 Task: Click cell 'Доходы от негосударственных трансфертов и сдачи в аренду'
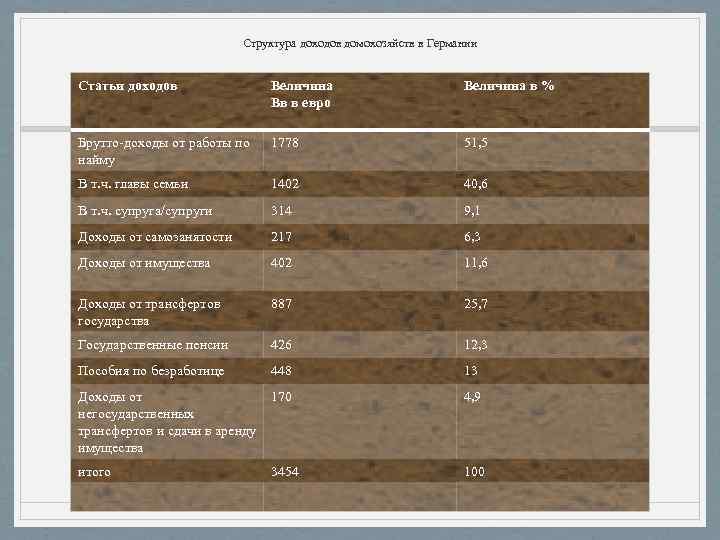point(167,422)
